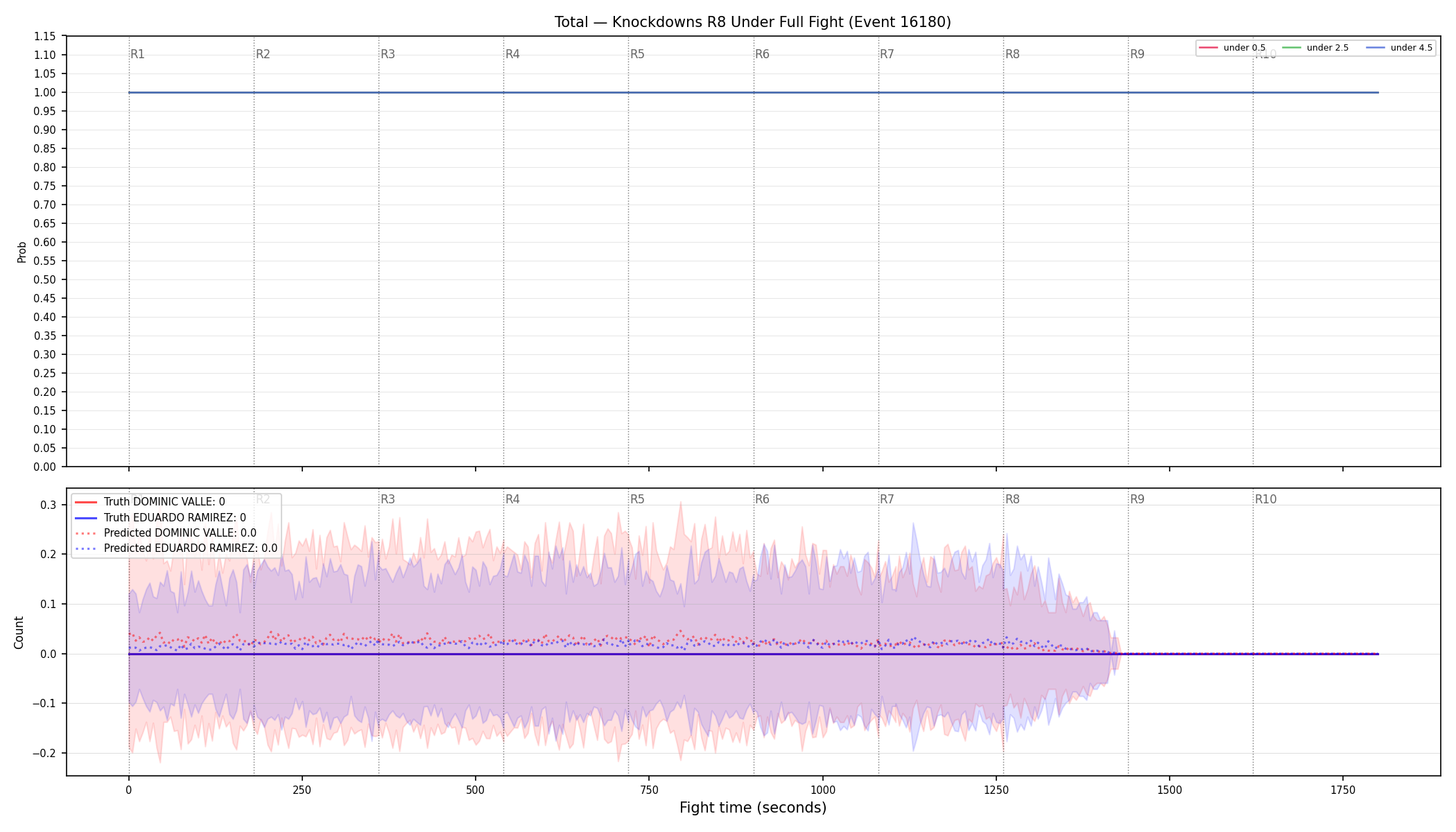Click the 1.00 tick on the Prob axis
This screenshot has width=1456, height=832.
click(45, 93)
